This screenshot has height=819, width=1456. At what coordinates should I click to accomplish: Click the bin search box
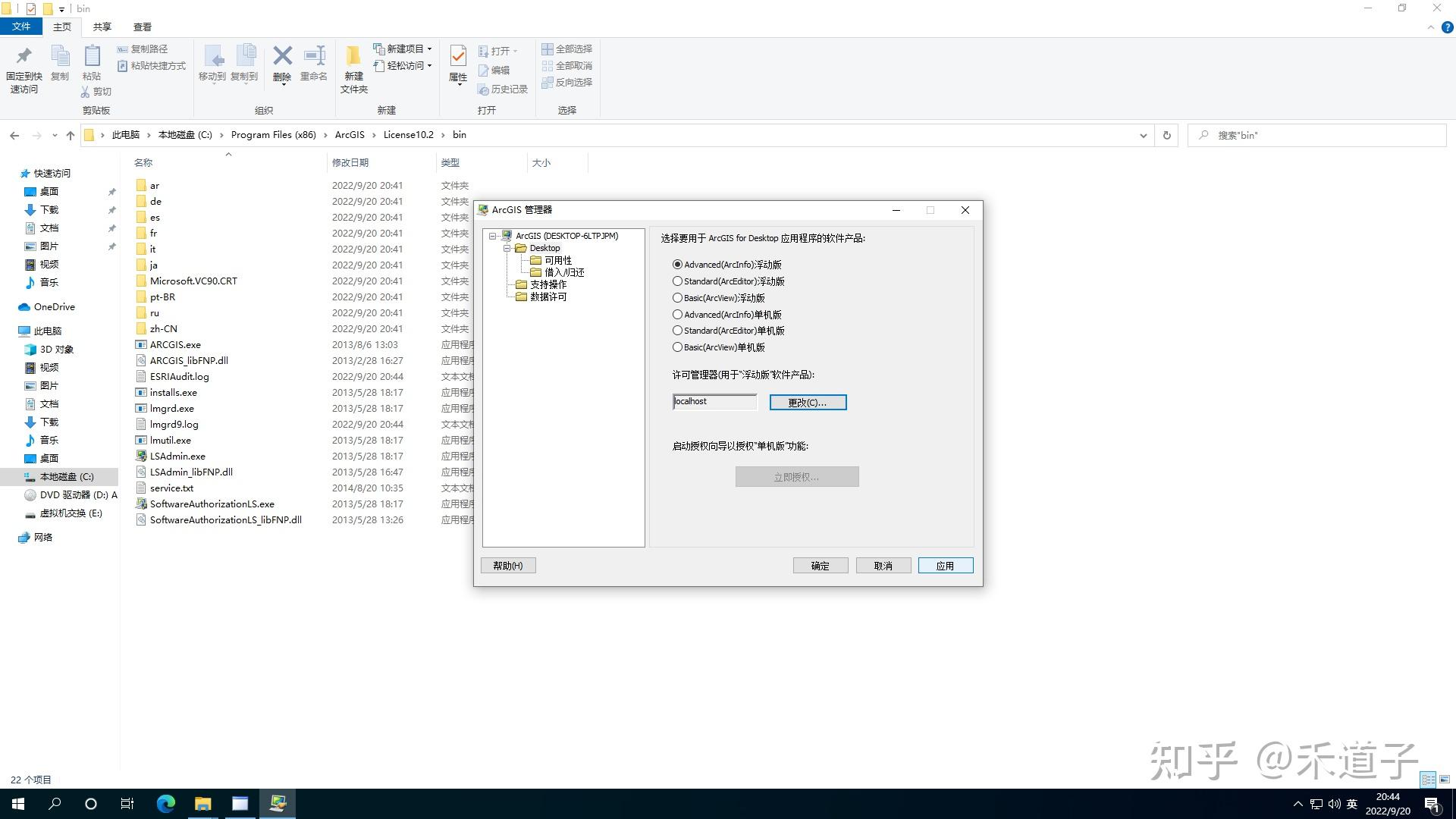1318,135
